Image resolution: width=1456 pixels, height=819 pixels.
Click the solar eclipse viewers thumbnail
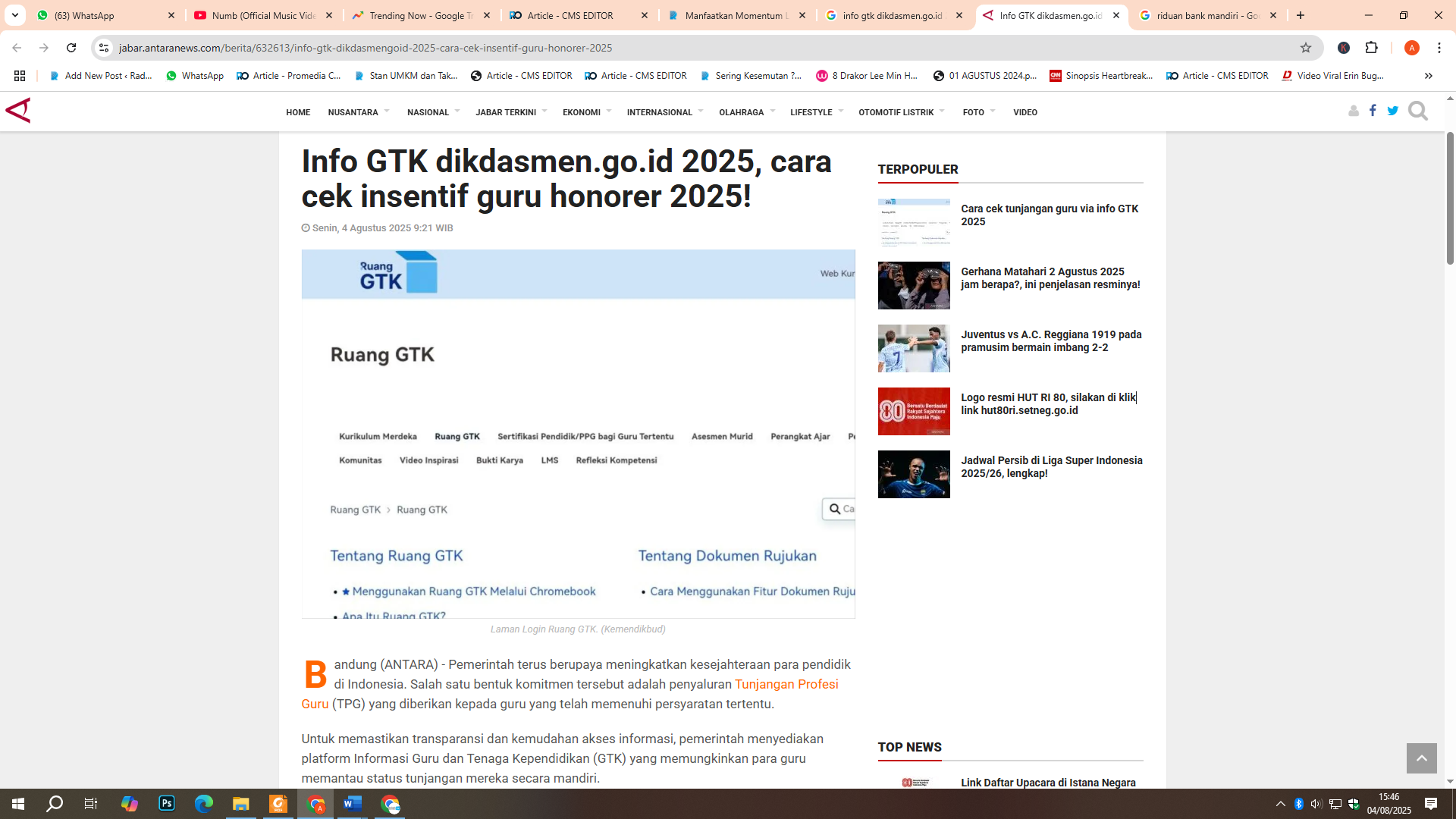tap(914, 286)
